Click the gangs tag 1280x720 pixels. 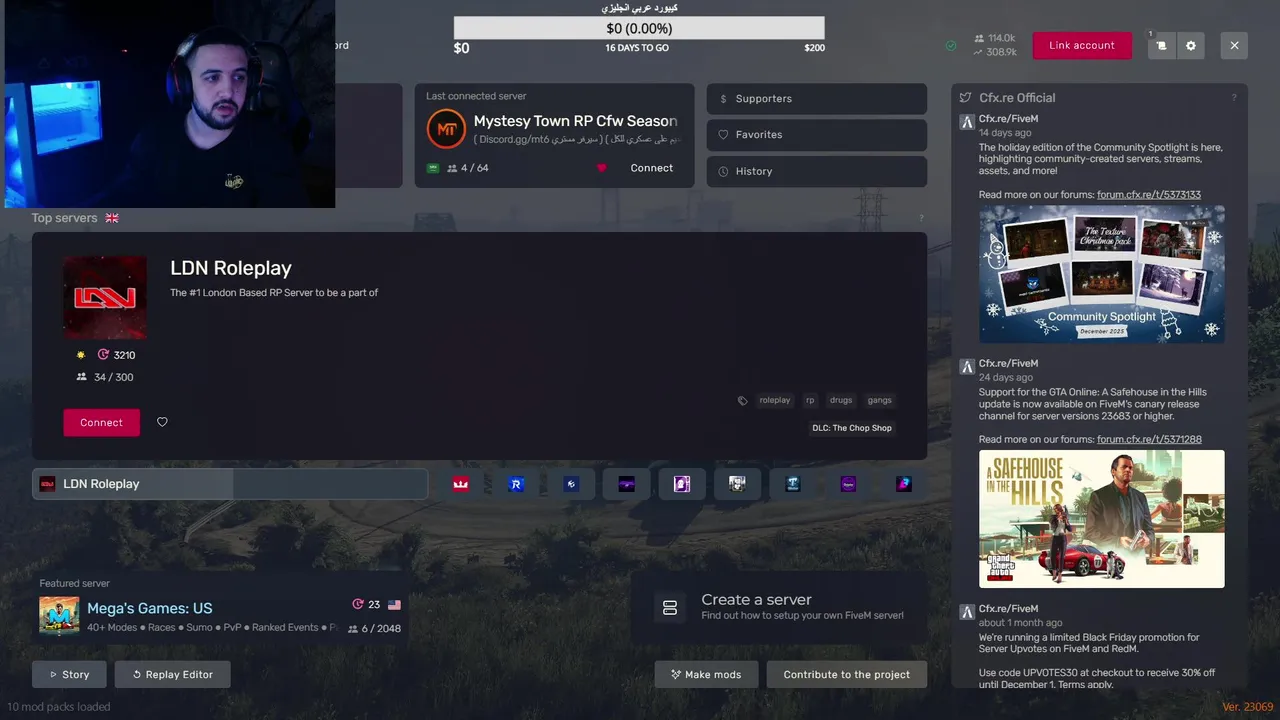click(x=880, y=400)
